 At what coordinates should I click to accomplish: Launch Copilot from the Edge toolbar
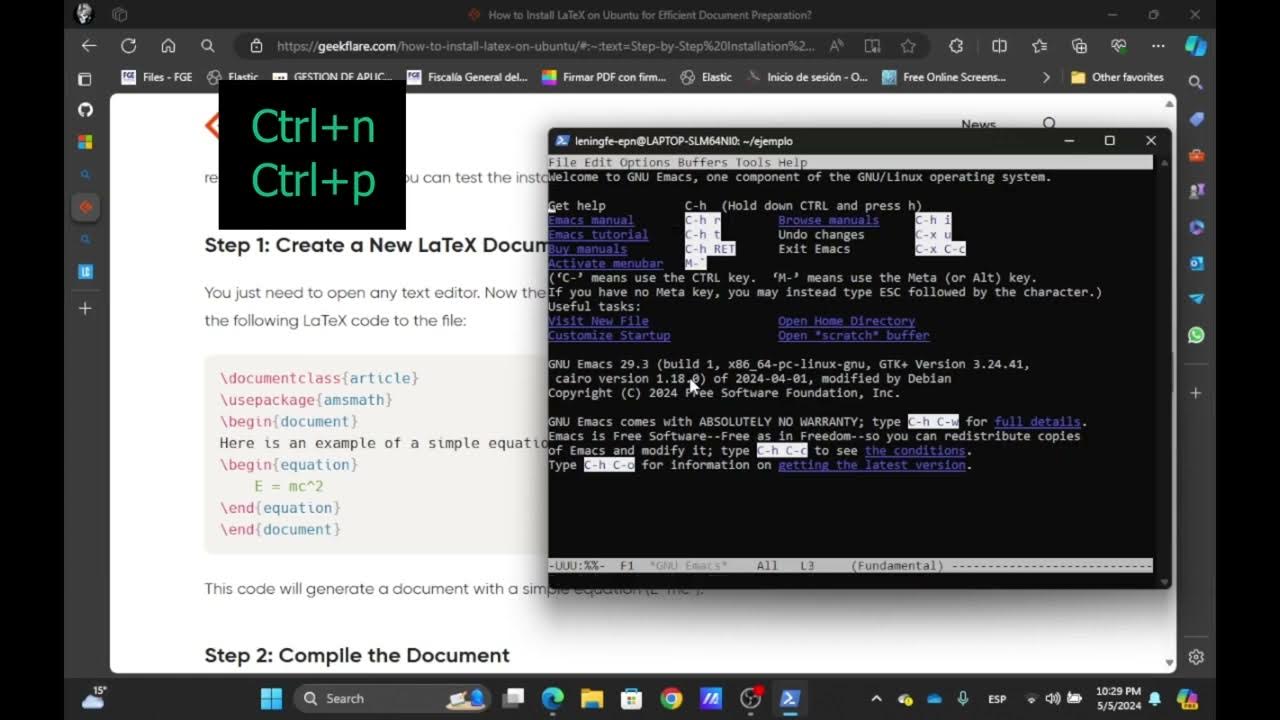[1195, 46]
